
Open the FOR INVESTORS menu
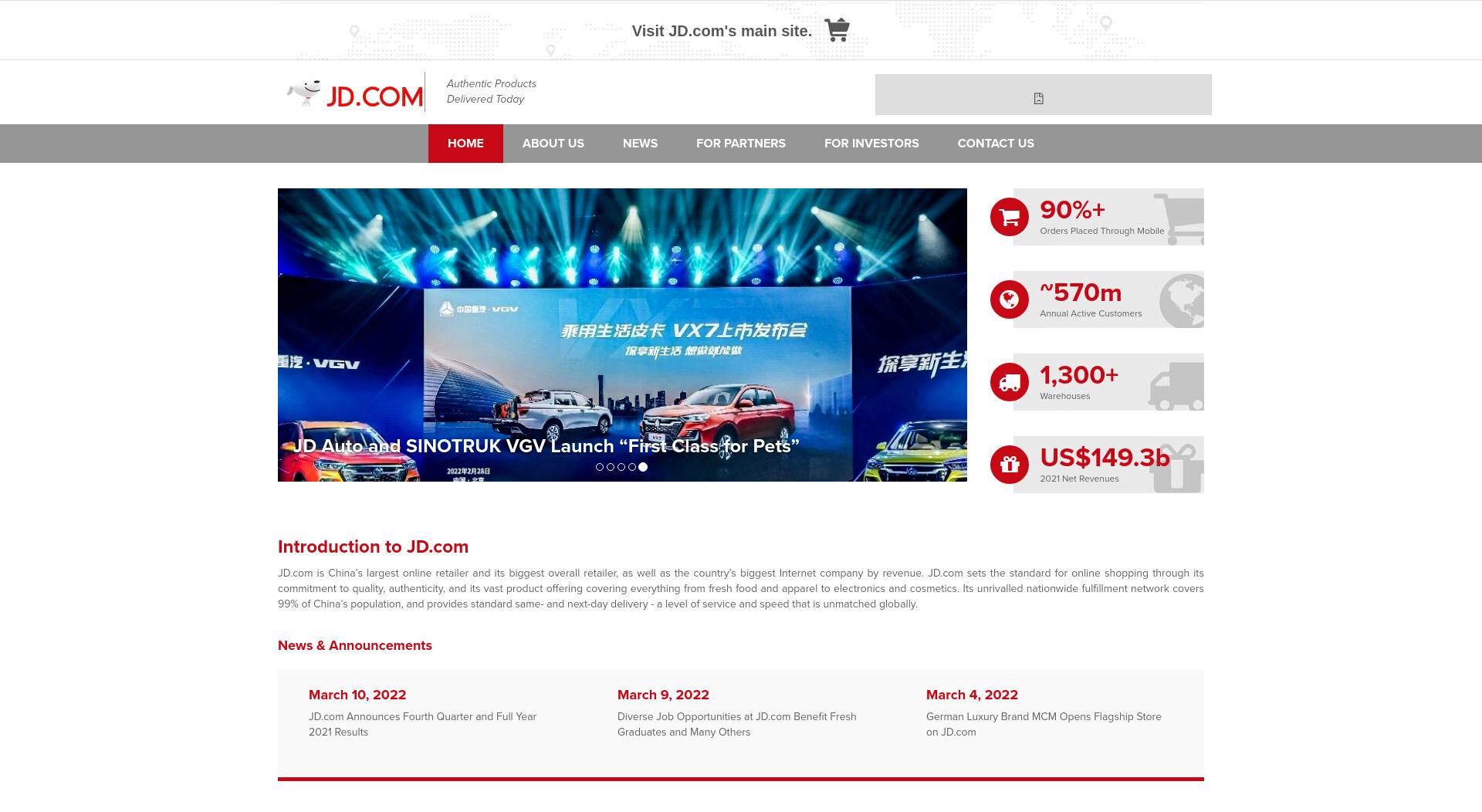(871, 144)
